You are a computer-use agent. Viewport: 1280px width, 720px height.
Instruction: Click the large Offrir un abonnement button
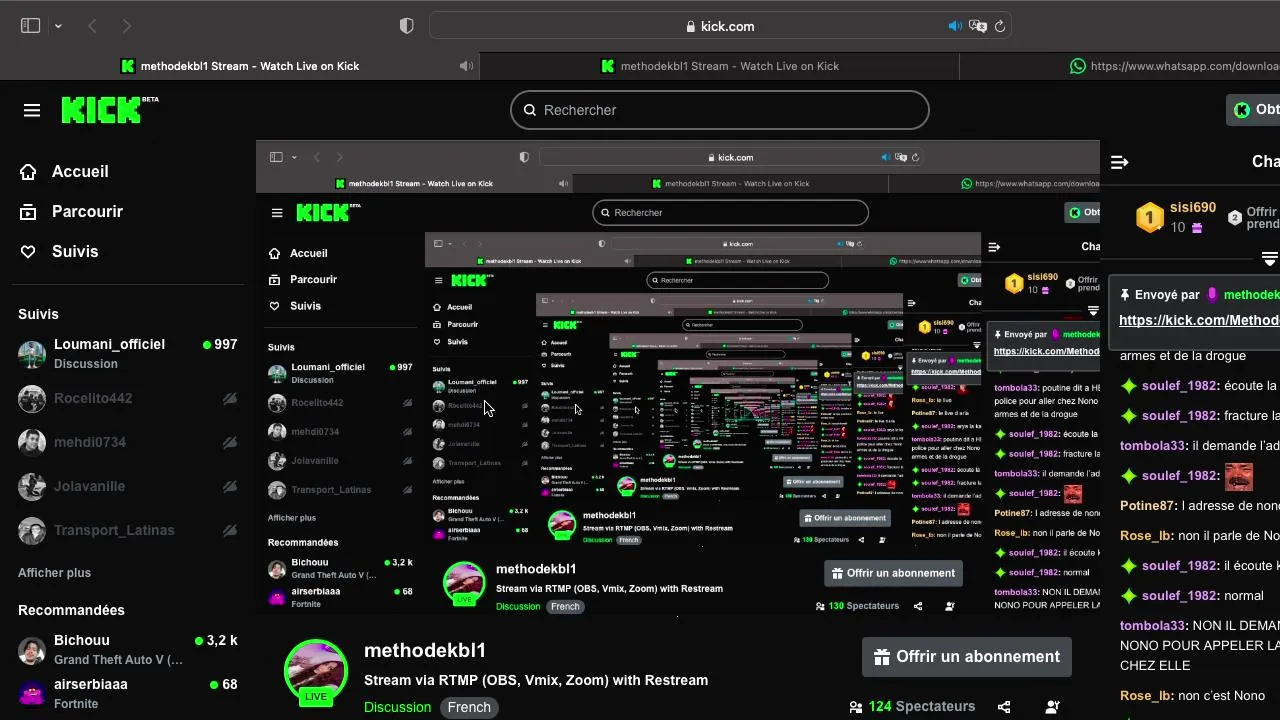tap(967, 657)
